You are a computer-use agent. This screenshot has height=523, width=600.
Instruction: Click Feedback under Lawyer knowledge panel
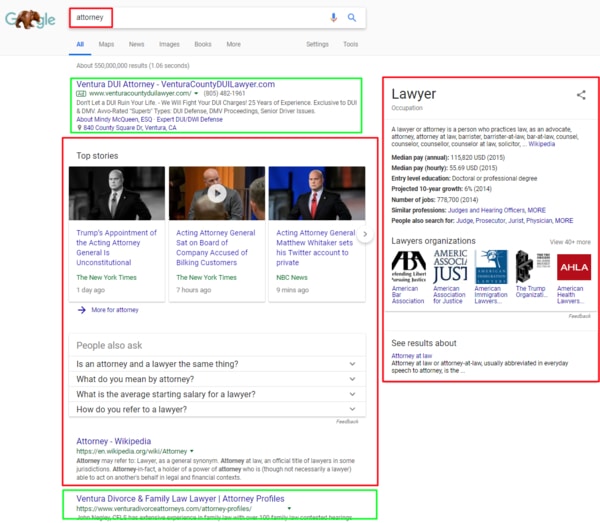579,316
